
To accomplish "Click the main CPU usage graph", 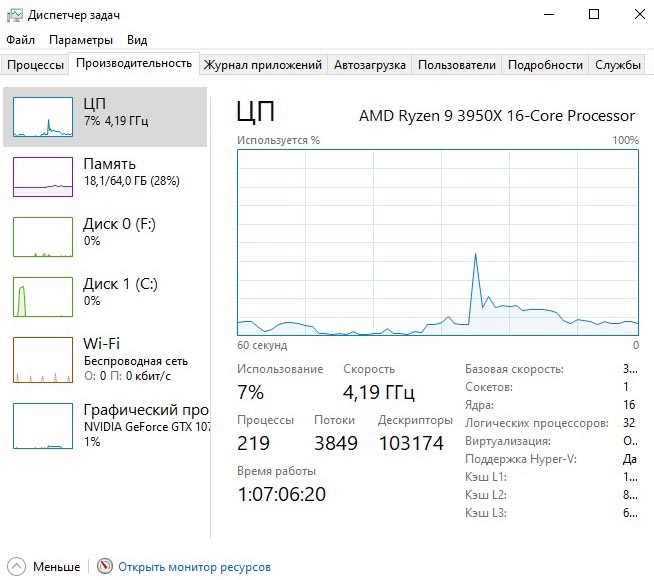I will (438, 242).
